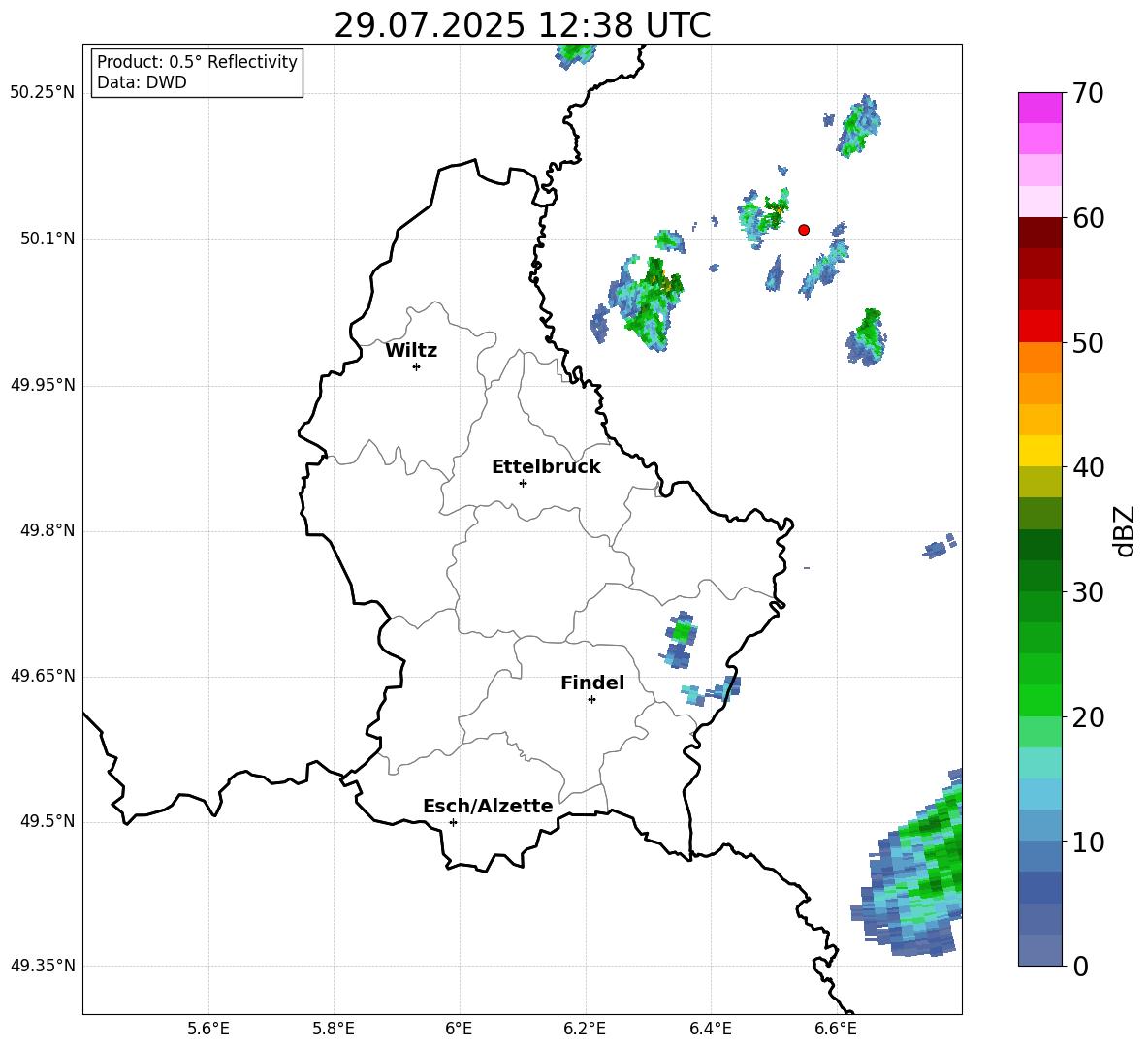1148x1048 pixels.
Task: Click the colorbar tick label 10
Action: [1088, 842]
